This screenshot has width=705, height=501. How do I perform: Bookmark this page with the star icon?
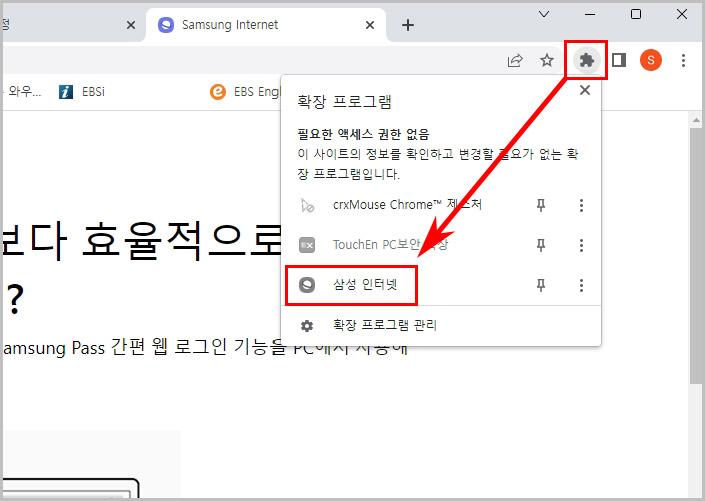point(547,60)
